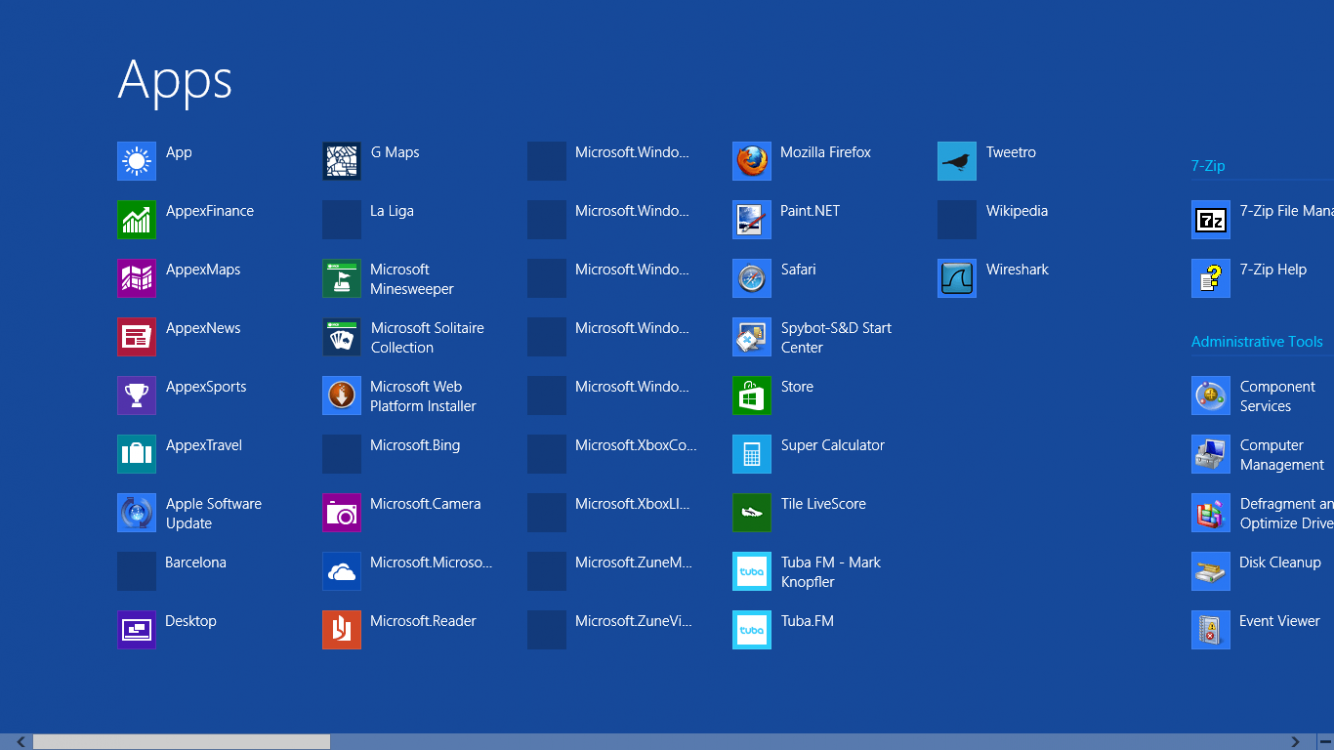1334x750 pixels.
Task: Open Safari compass icon
Action: pyautogui.click(x=751, y=278)
